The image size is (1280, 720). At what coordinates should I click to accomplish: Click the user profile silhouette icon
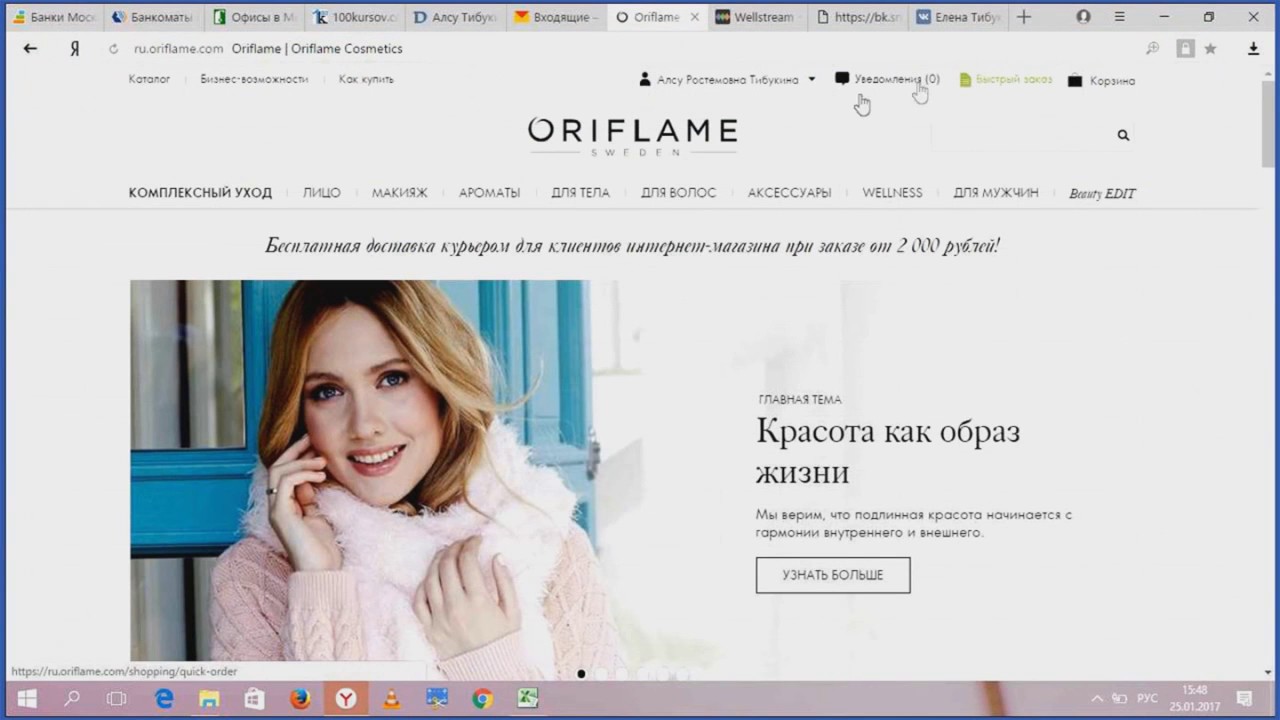(x=645, y=79)
